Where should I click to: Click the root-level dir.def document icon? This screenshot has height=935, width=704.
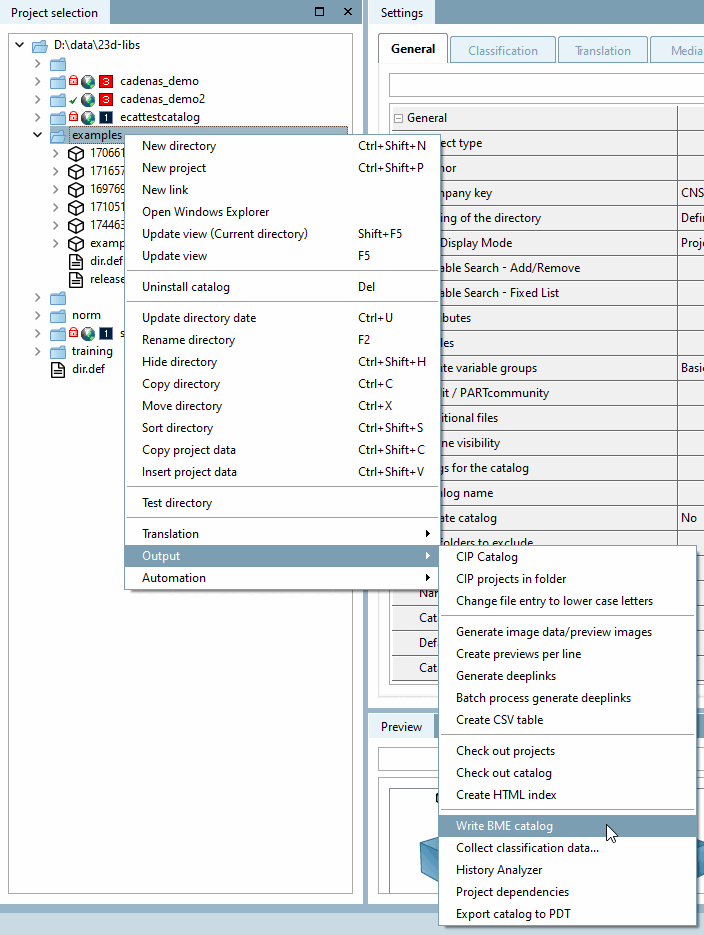[58, 370]
